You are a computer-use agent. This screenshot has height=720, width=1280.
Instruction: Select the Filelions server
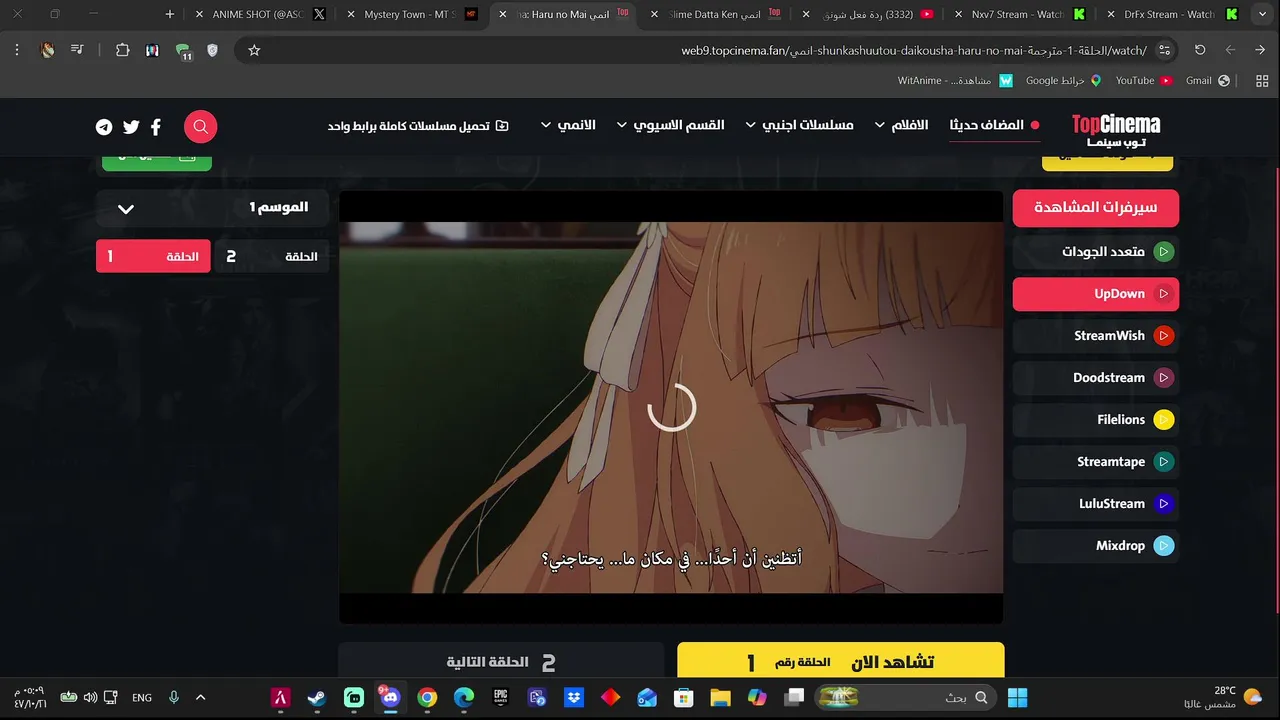coord(1096,420)
